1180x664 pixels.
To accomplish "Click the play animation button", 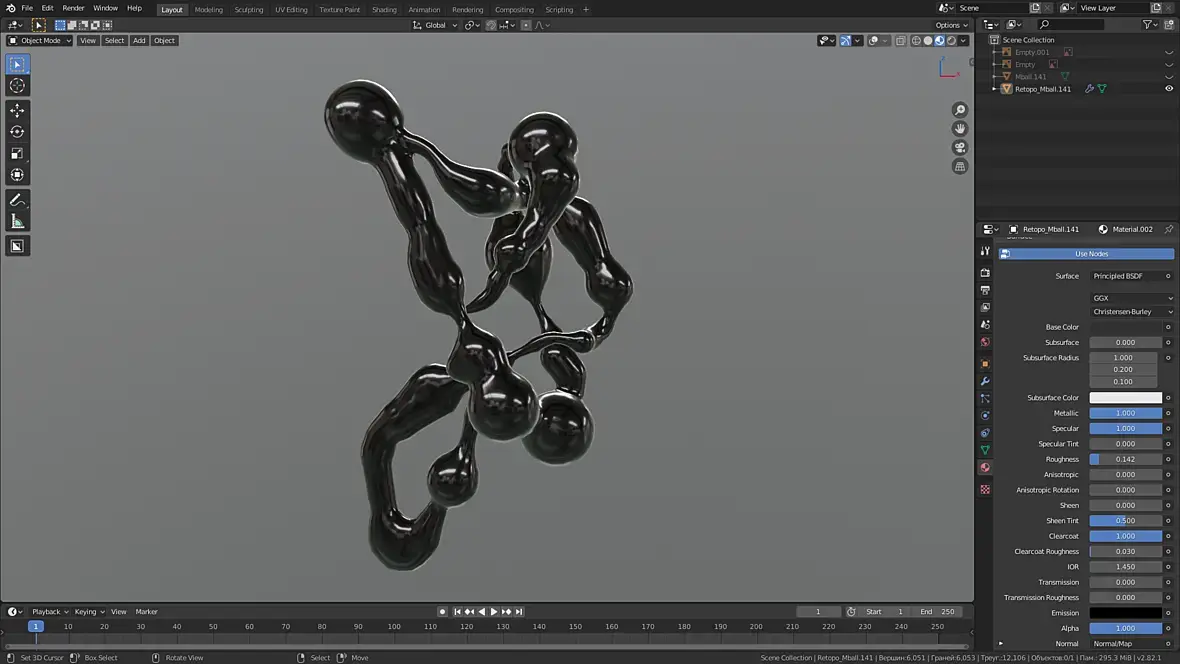I will [494, 612].
